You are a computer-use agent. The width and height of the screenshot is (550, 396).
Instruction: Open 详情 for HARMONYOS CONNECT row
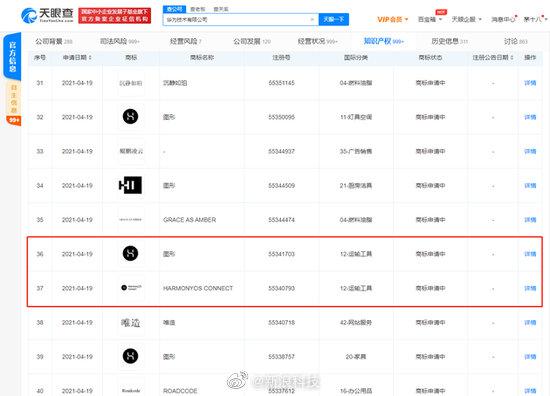point(530,288)
